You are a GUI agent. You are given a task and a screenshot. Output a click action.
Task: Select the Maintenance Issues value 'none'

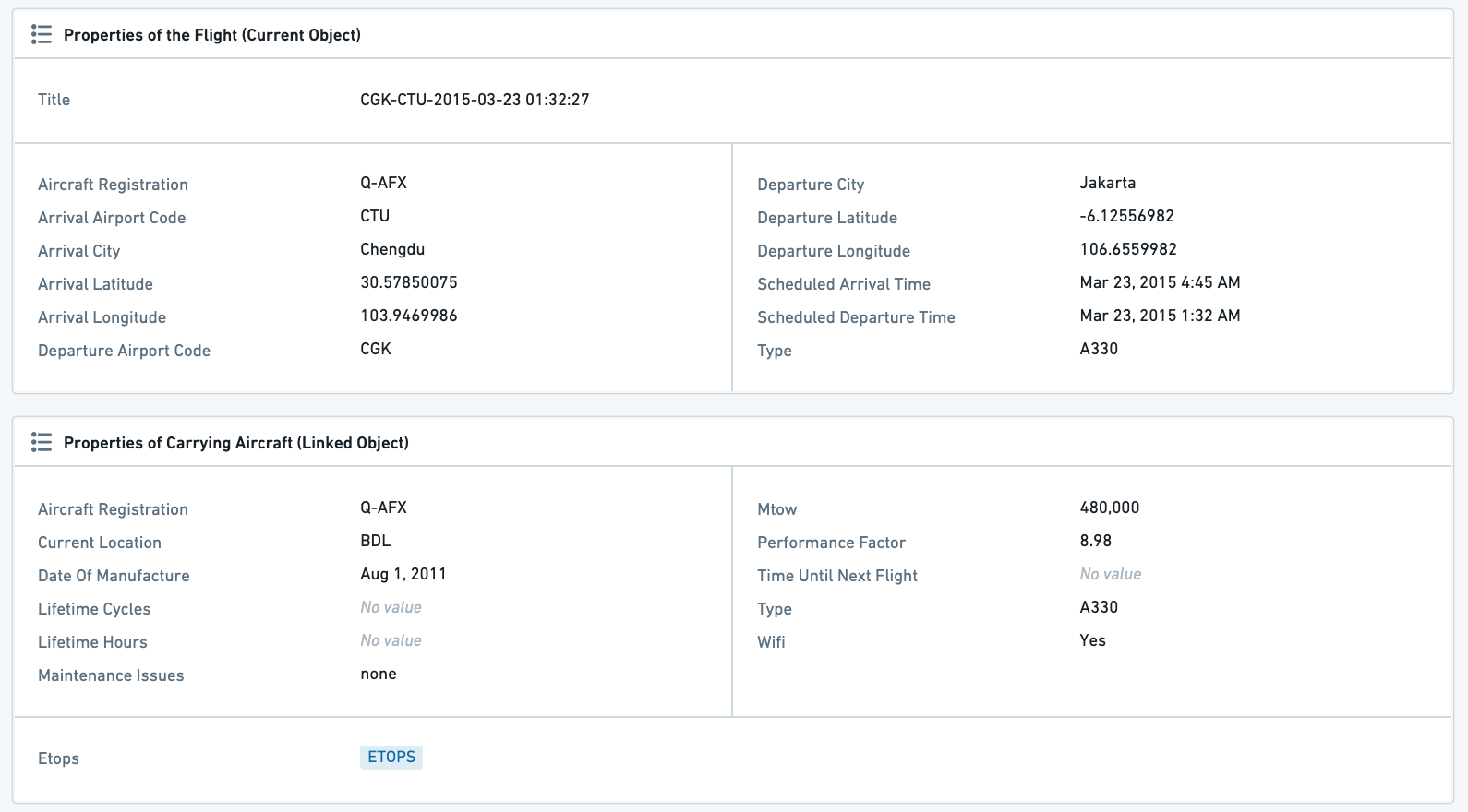[x=379, y=674]
